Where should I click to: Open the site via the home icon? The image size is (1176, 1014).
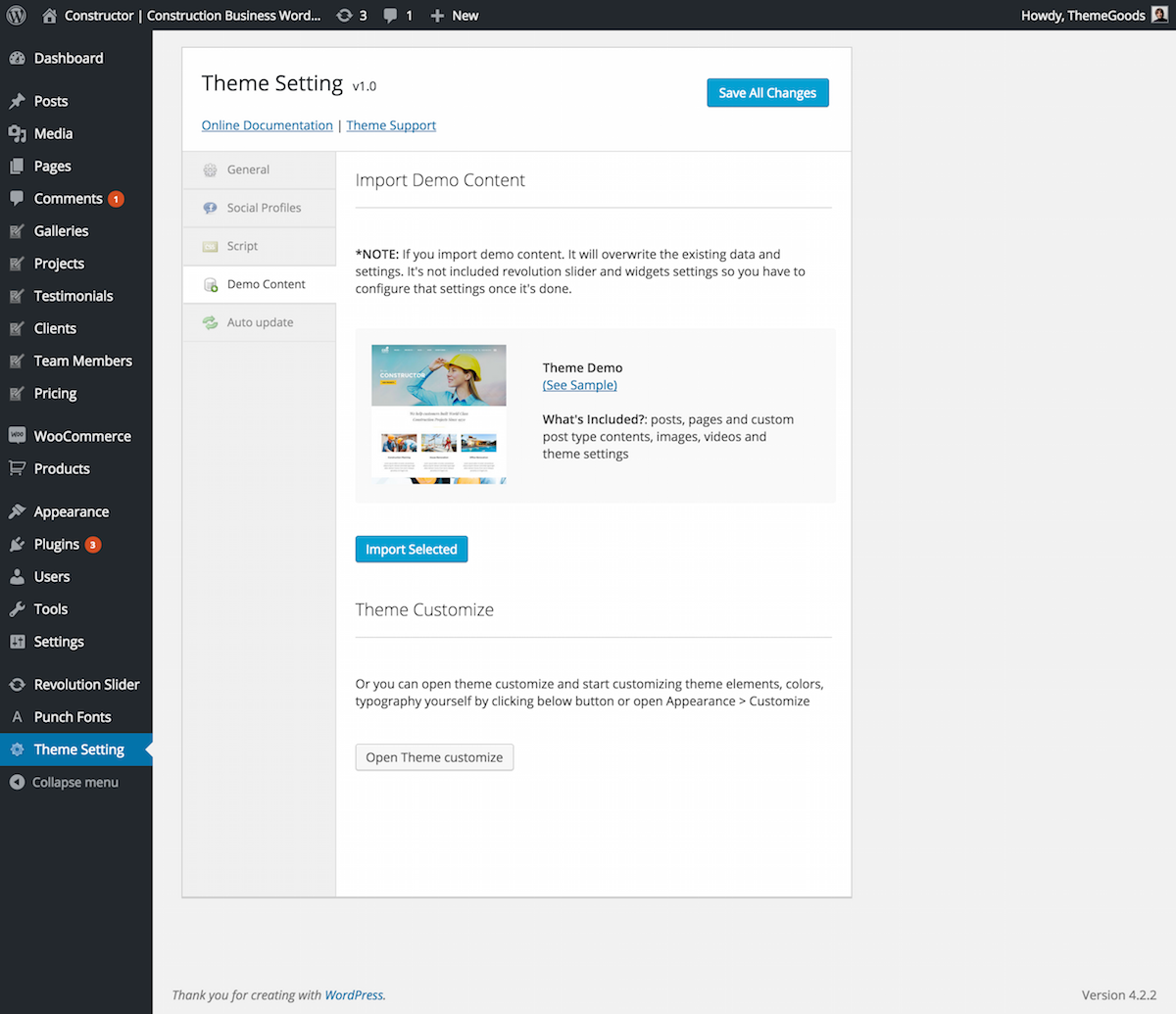coord(47,15)
